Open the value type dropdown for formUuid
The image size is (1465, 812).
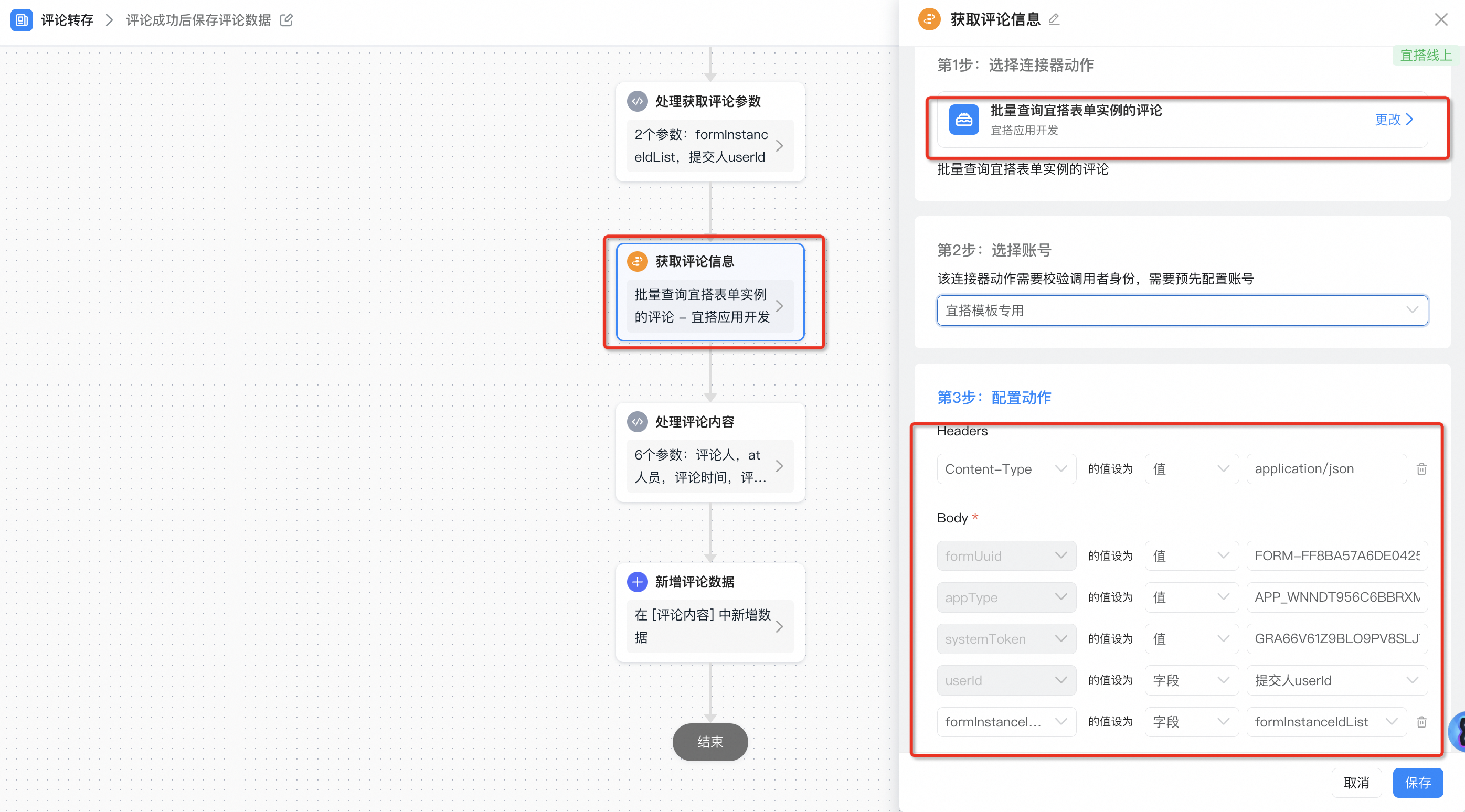(x=1191, y=555)
